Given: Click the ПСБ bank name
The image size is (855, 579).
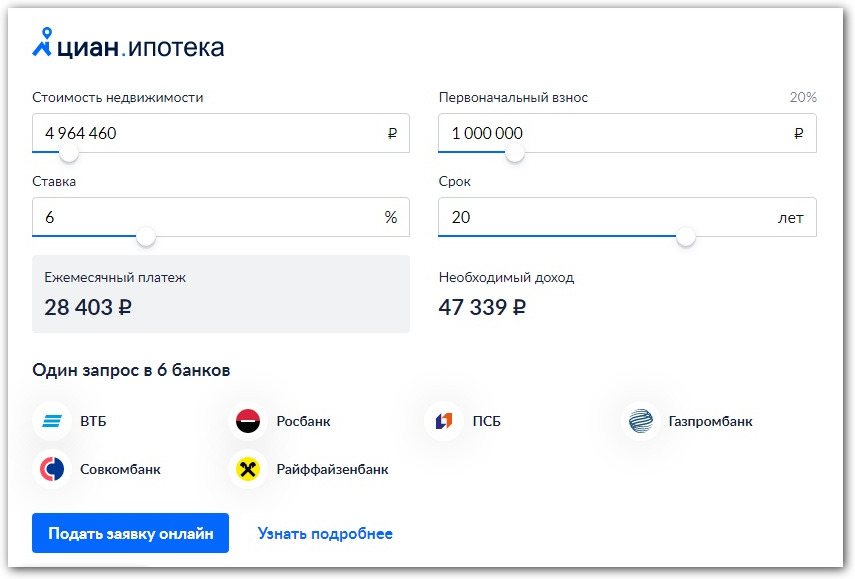Looking at the screenshot, I should coord(486,421).
